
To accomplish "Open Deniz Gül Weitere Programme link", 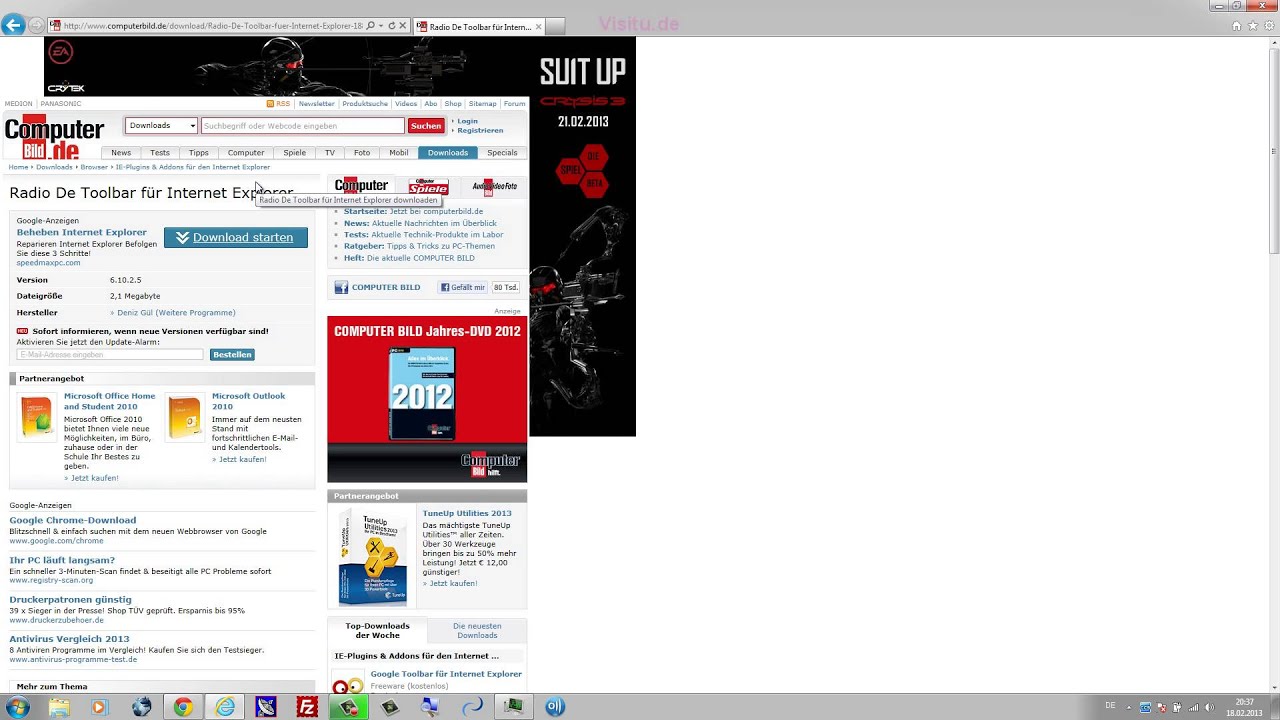I will [176, 313].
